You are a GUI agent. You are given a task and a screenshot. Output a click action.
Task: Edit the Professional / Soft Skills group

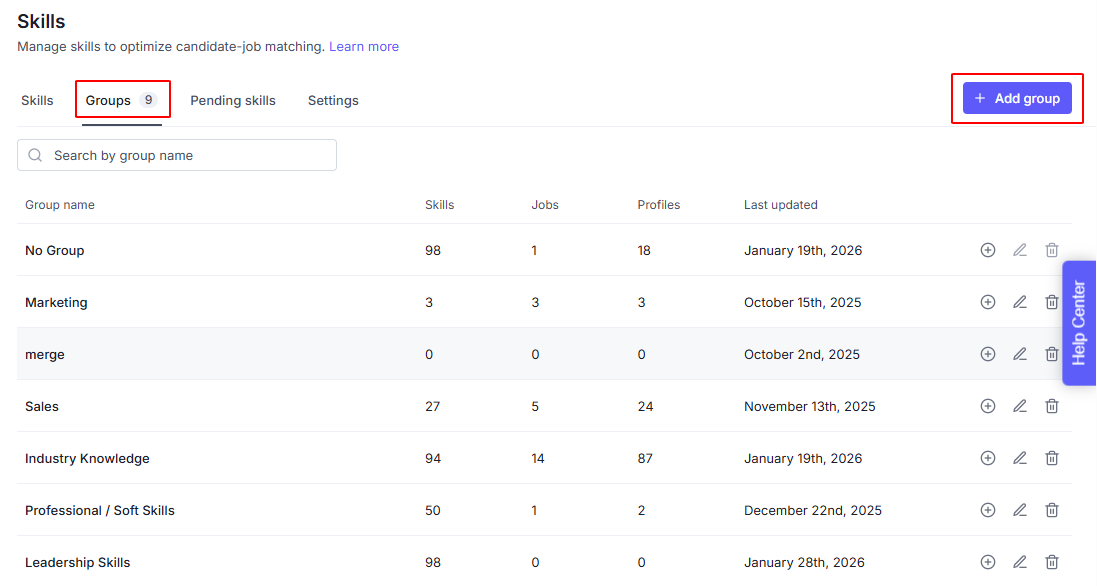[1020, 510]
